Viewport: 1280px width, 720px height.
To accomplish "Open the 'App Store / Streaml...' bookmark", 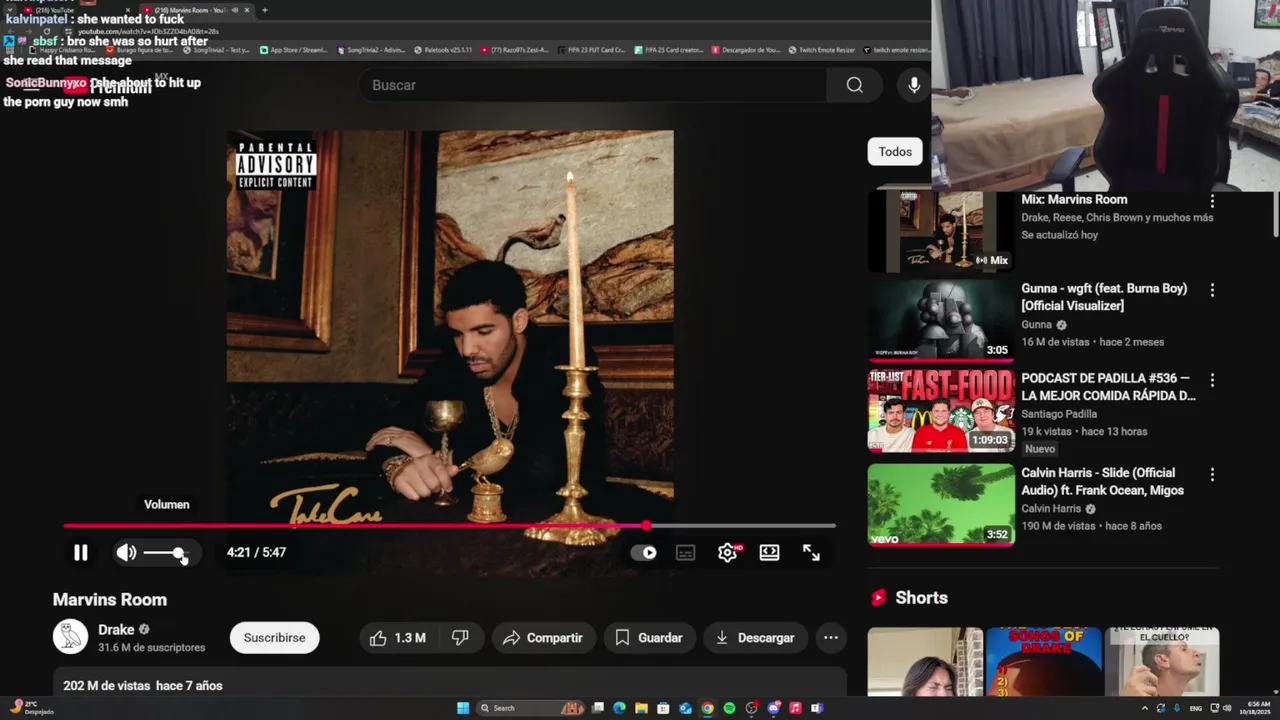I will 293,49.
